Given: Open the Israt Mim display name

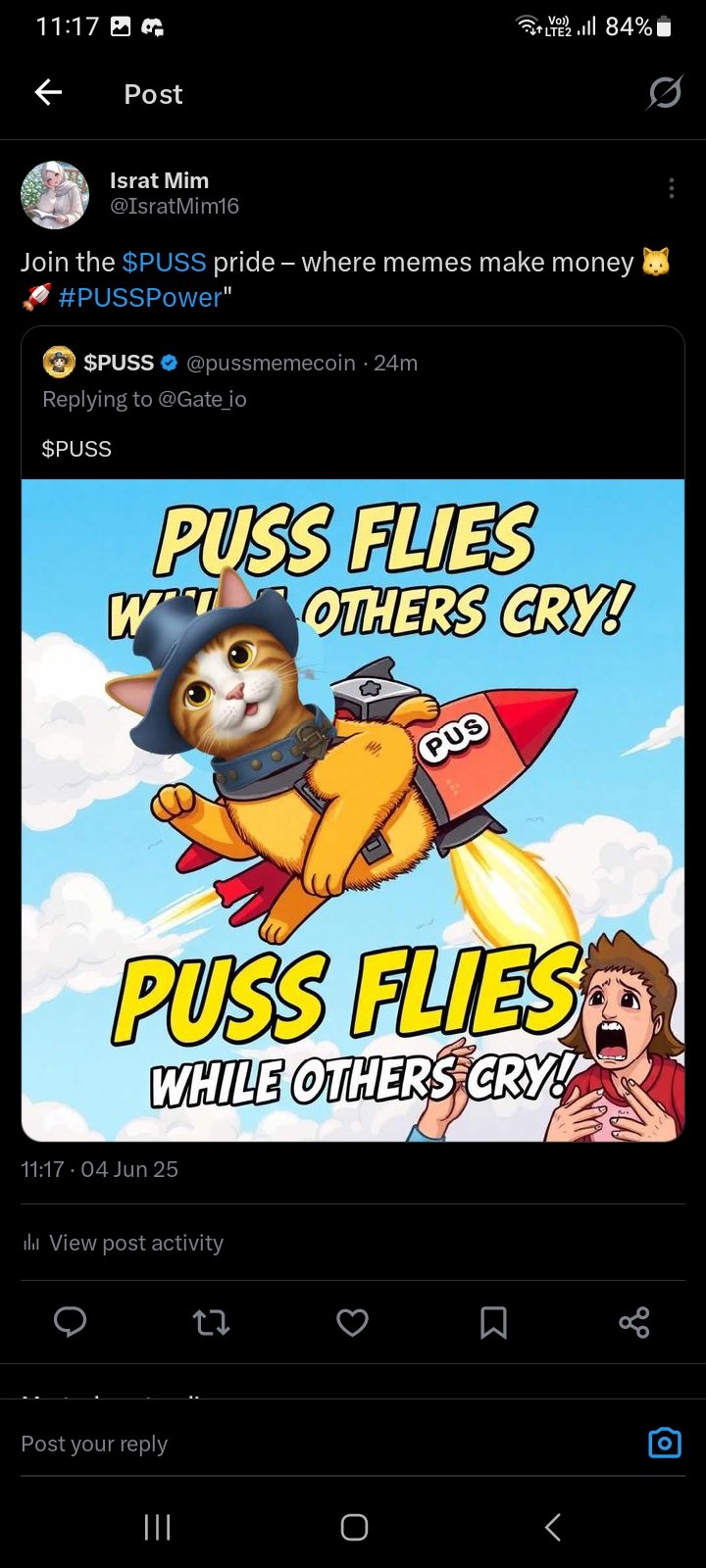Looking at the screenshot, I should point(159,180).
